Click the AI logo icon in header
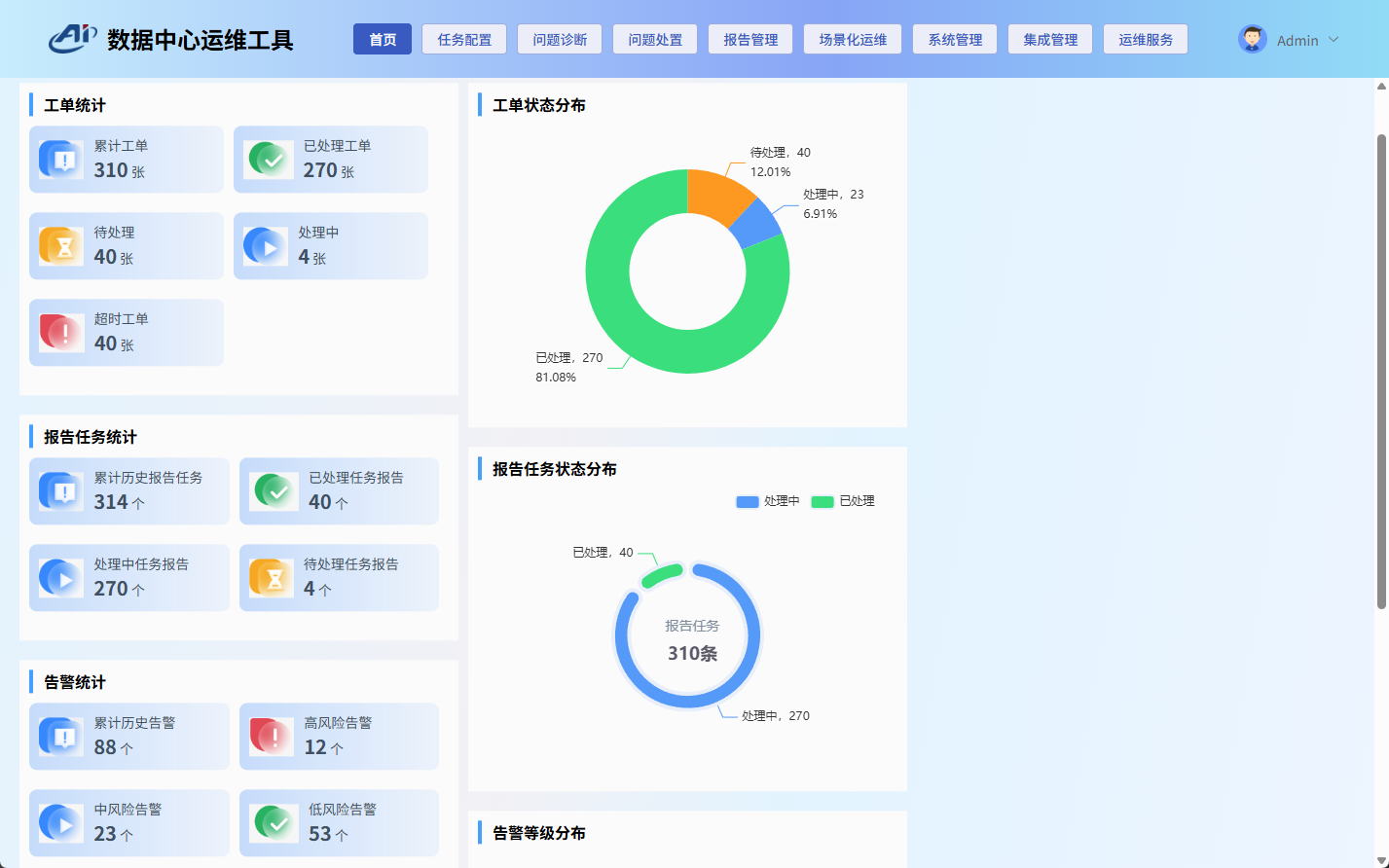 (x=73, y=38)
